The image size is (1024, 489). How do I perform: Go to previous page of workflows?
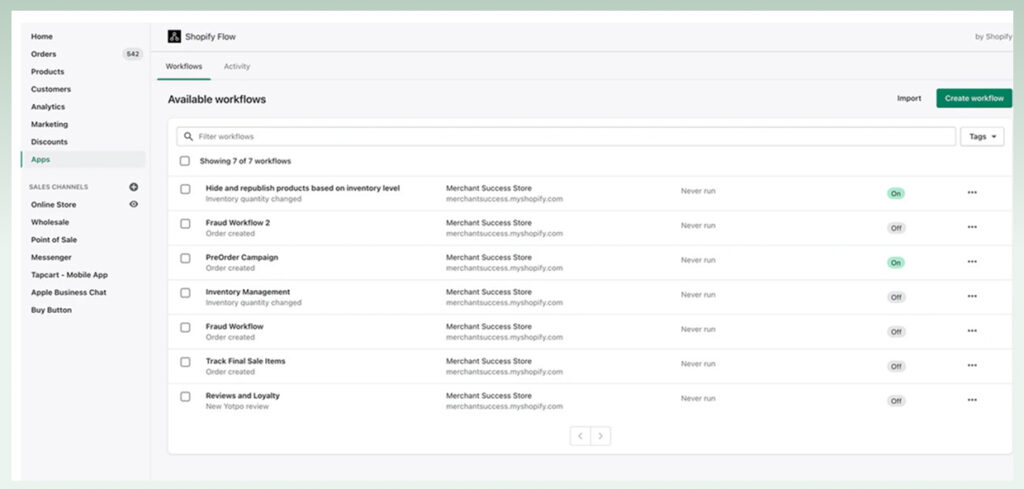pyautogui.click(x=580, y=436)
